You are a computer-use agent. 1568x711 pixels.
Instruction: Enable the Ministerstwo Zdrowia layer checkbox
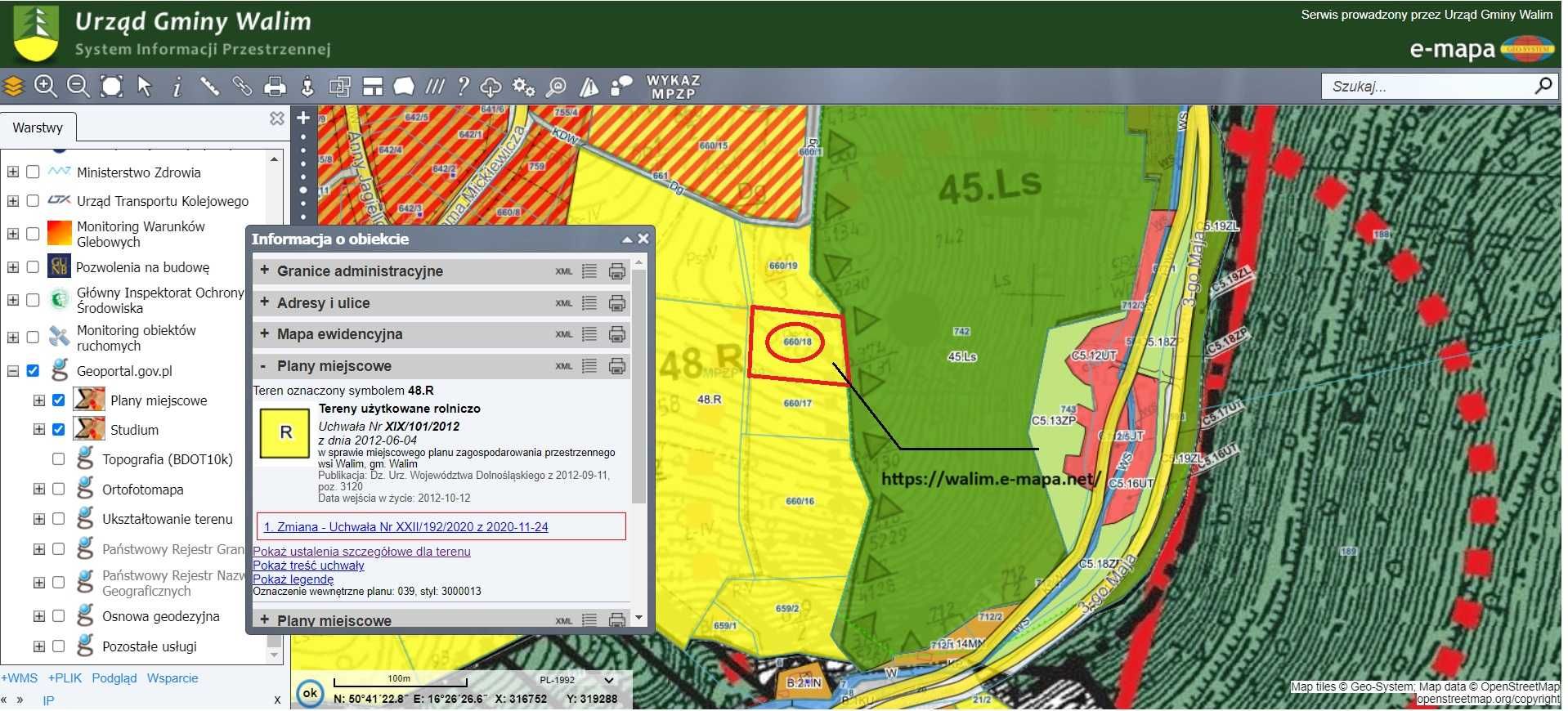coord(33,172)
